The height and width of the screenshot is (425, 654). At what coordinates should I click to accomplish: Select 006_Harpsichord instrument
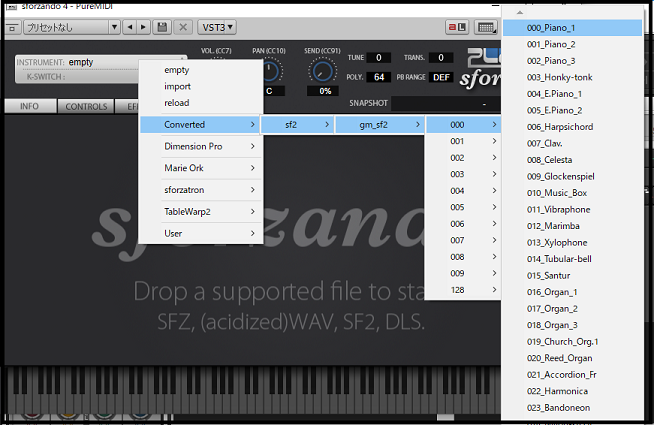572,127
